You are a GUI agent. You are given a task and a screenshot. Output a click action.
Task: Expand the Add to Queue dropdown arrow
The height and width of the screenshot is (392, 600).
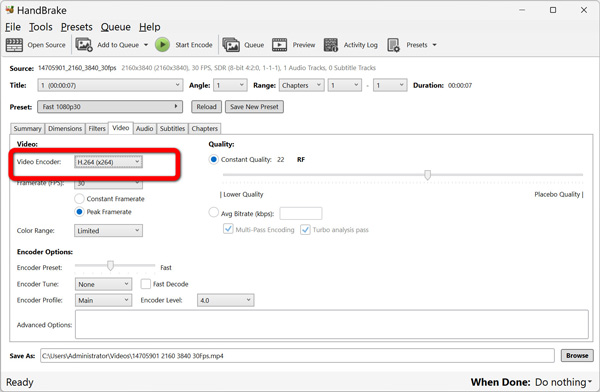click(146, 45)
